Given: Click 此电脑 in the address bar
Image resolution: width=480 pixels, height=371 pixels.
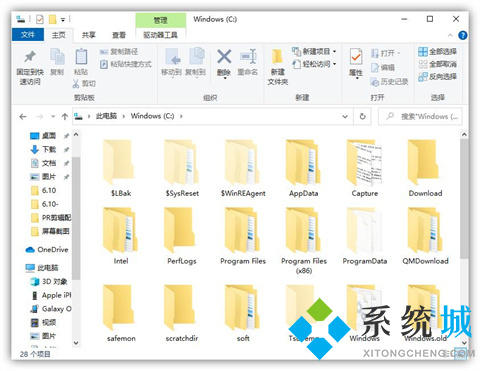Looking at the screenshot, I should pos(106,116).
